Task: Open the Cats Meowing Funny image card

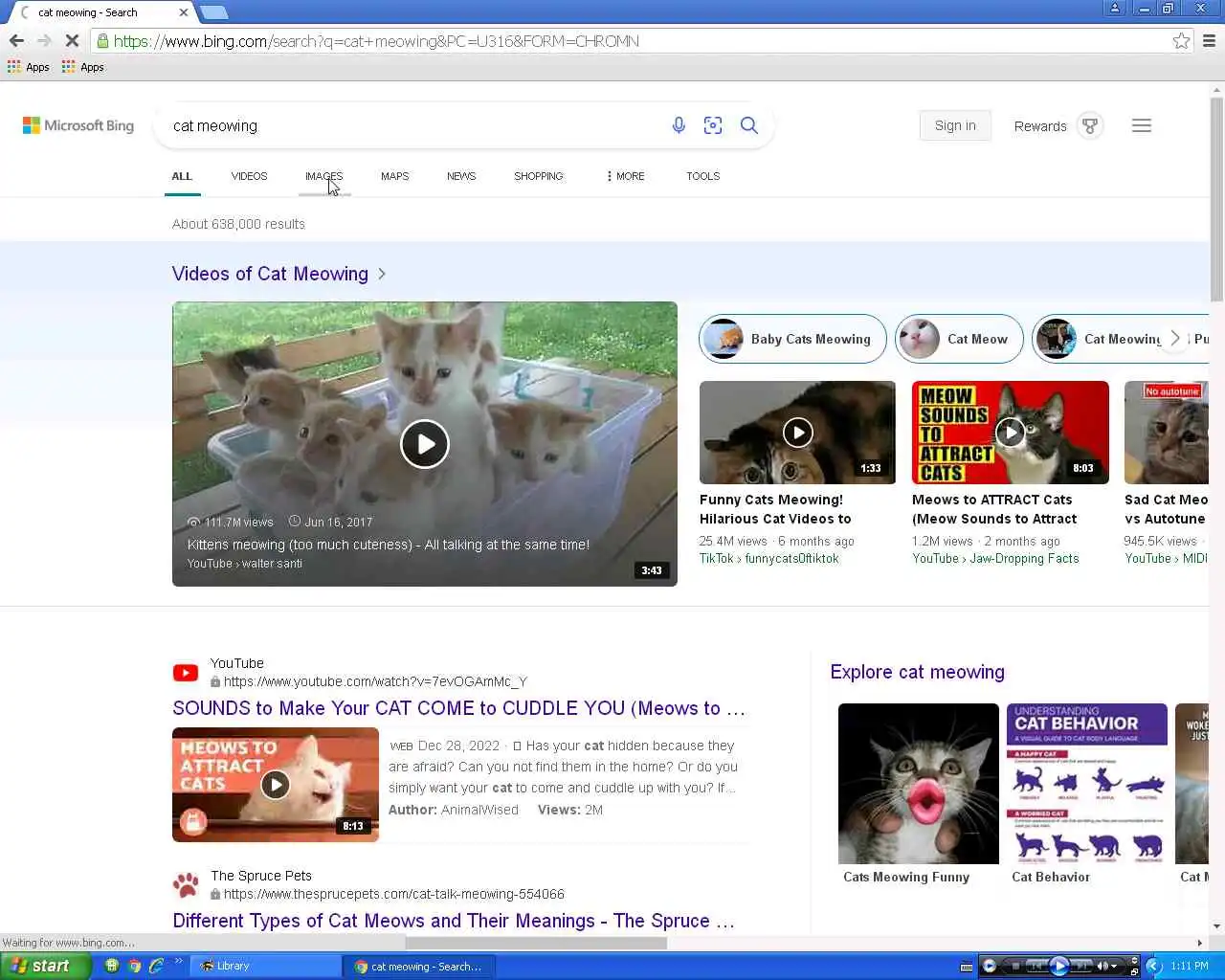Action: point(919,794)
